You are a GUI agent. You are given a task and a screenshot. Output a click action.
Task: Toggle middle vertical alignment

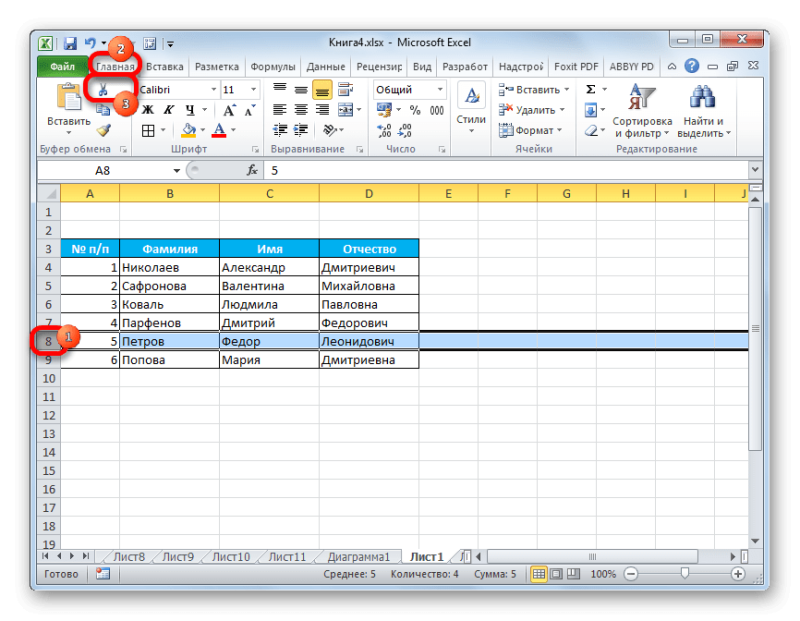(301, 90)
